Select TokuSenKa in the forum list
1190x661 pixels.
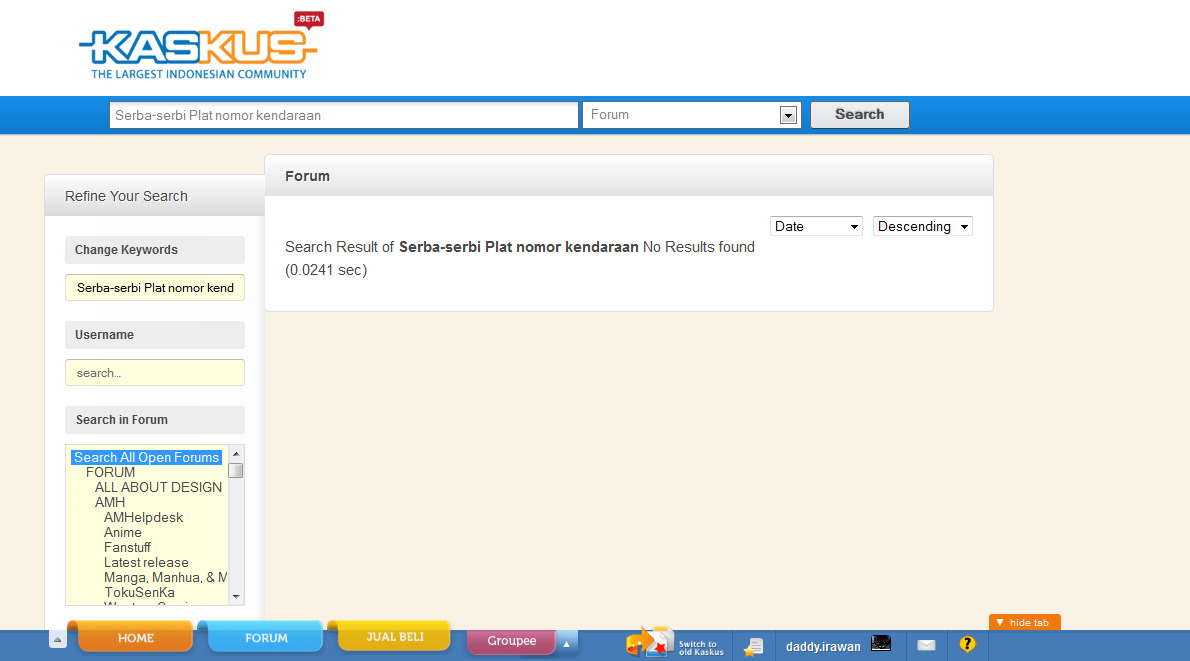(x=139, y=593)
